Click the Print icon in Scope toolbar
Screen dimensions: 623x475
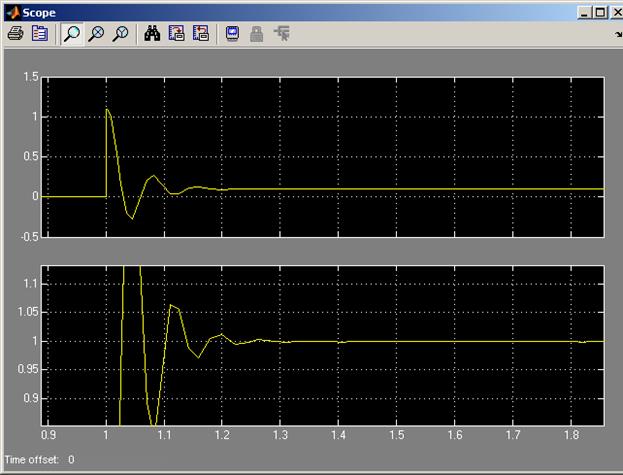tap(16, 34)
